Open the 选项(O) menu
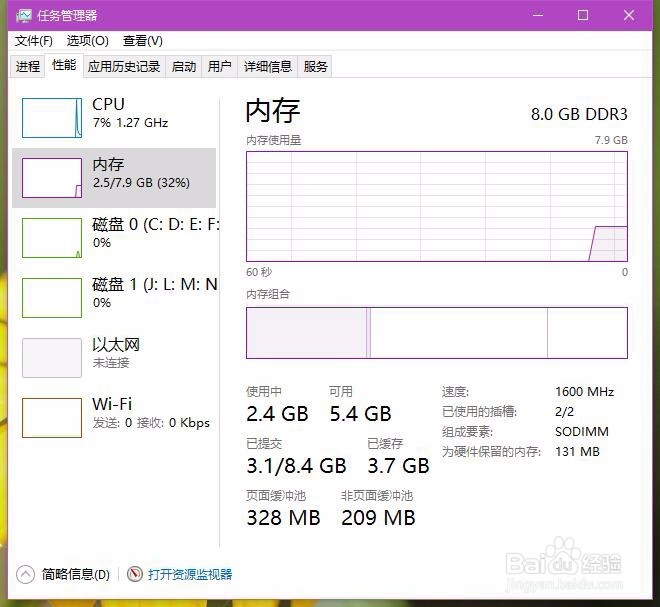The height and width of the screenshot is (607, 660). click(x=88, y=41)
